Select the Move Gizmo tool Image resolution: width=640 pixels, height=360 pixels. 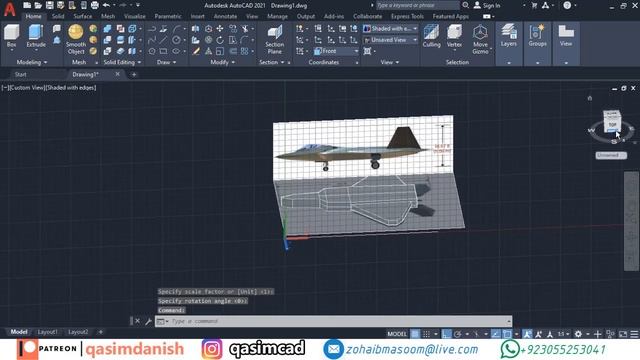[480, 39]
